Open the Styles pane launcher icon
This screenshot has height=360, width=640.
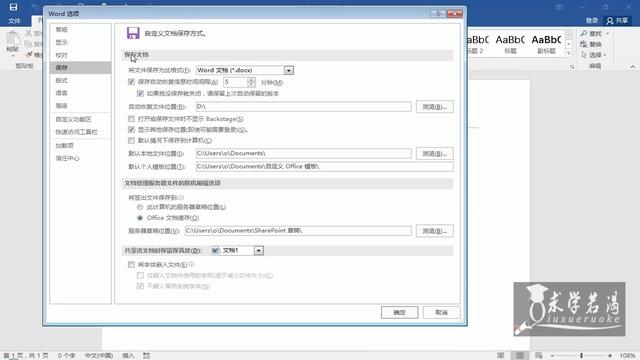tap(572, 67)
